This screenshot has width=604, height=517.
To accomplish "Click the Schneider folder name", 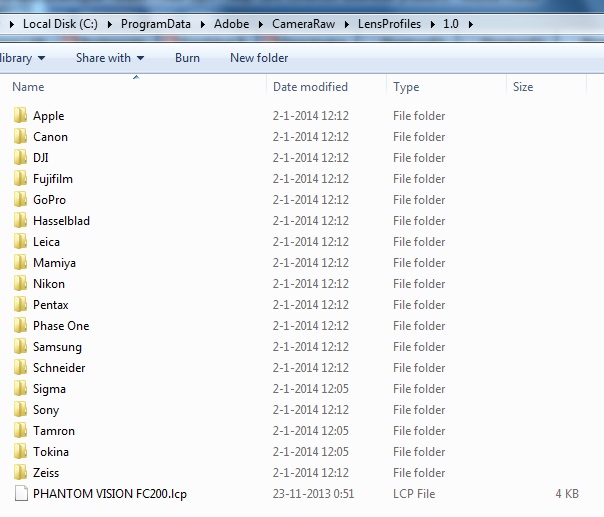I will pos(59,368).
